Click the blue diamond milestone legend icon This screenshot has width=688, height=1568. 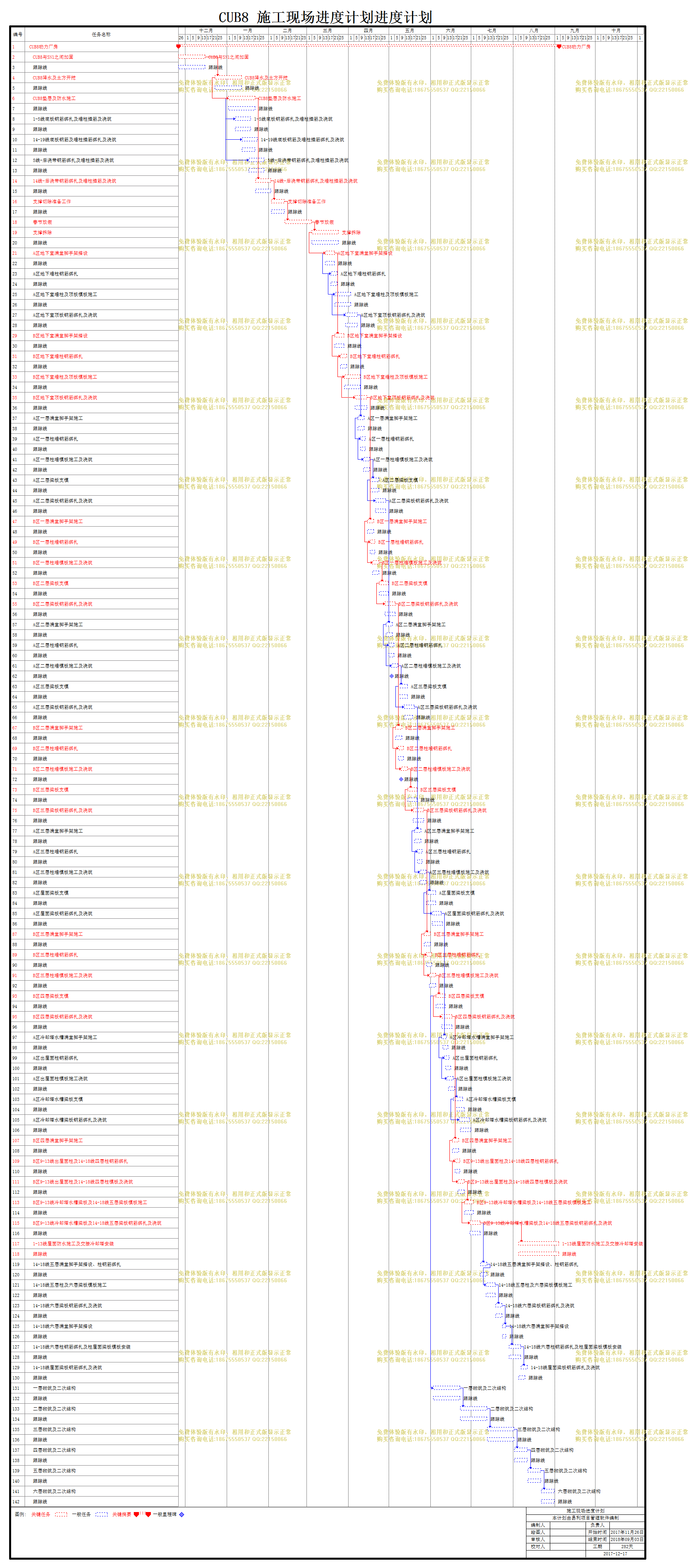181,1514
